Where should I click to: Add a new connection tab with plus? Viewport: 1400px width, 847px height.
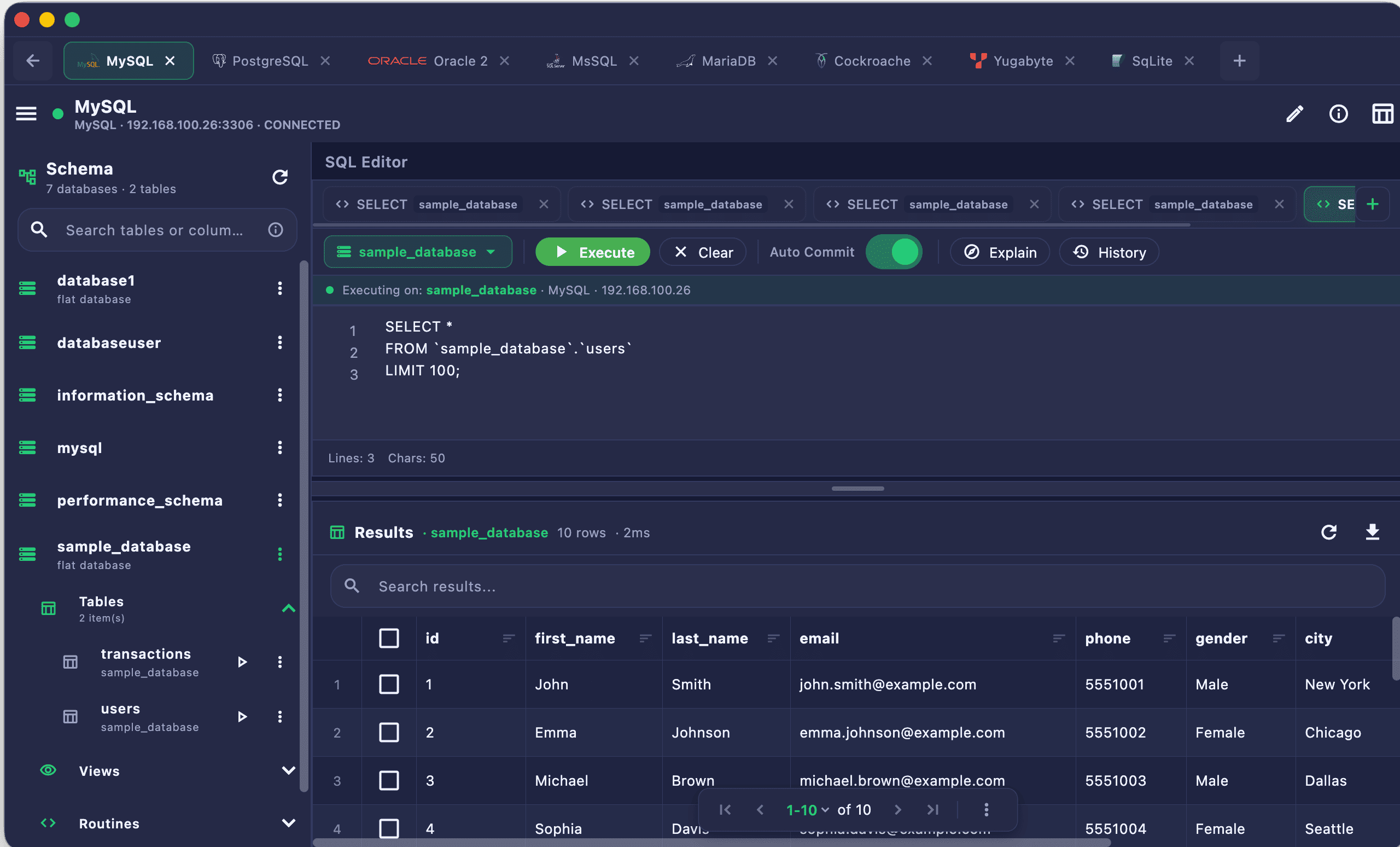click(1239, 61)
